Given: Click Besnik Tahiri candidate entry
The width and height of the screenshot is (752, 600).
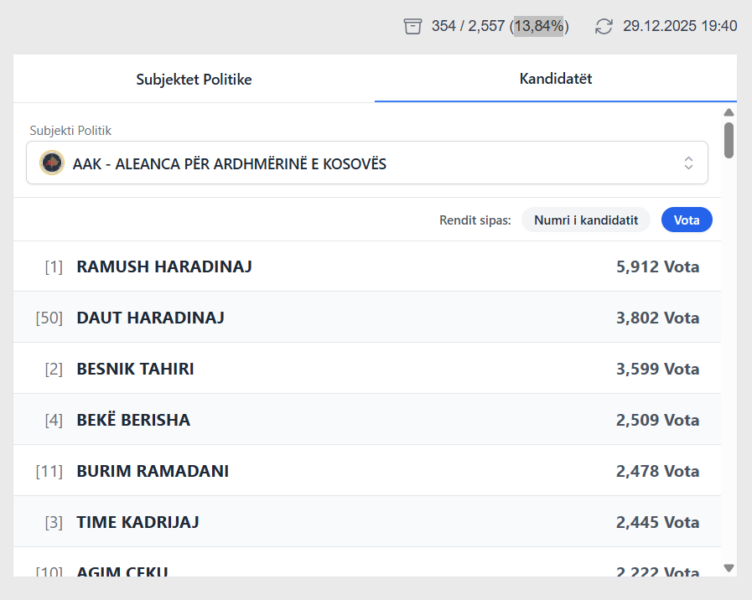Looking at the screenshot, I should (366, 369).
